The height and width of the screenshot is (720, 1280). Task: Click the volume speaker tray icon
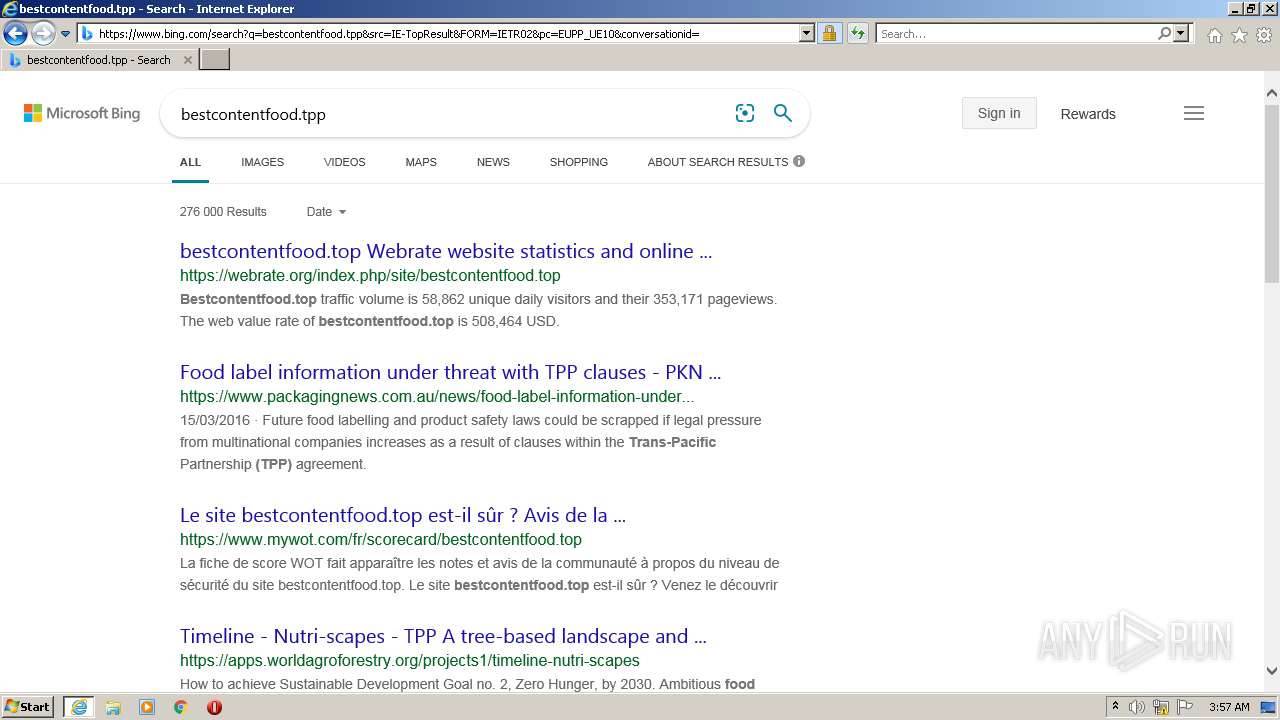click(x=1137, y=707)
